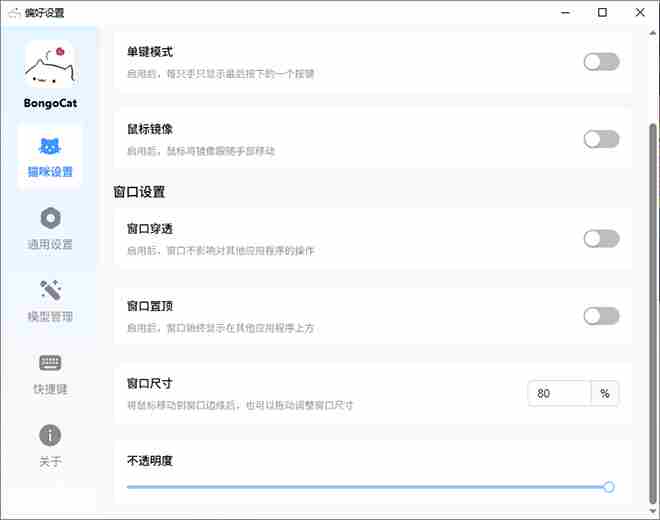Click the app icon in title bar
Image resolution: width=660 pixels, height=520 pixels.
(14, 13)
